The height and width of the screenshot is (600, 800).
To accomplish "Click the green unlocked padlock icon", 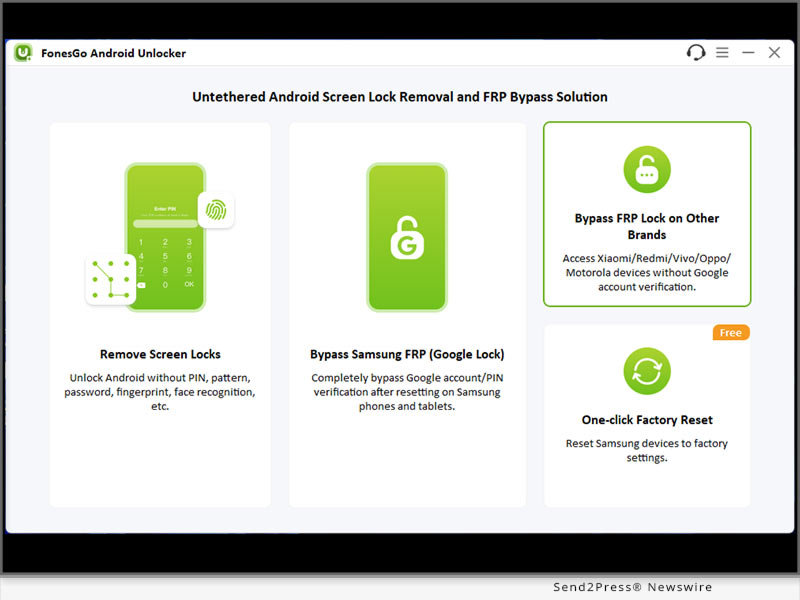I will point(647,169).
